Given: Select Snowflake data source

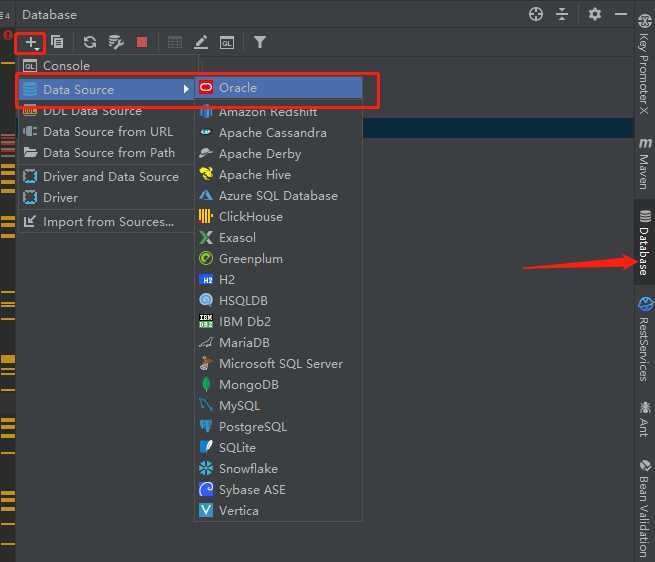Looking at the screenshot, I should click(279, 468).
